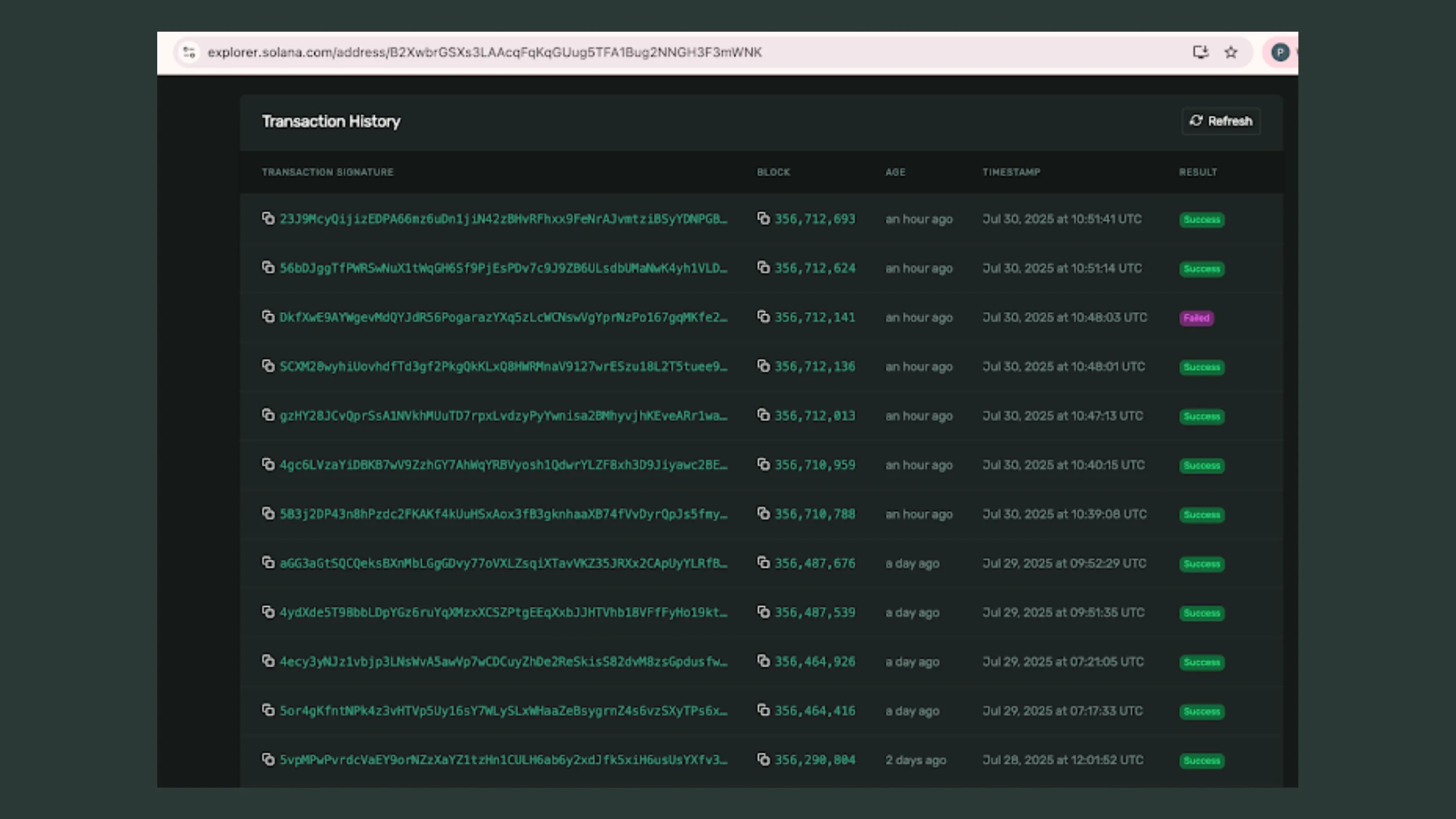
Task: Open block 356,464,926 link
Action: tap(815, 661)
